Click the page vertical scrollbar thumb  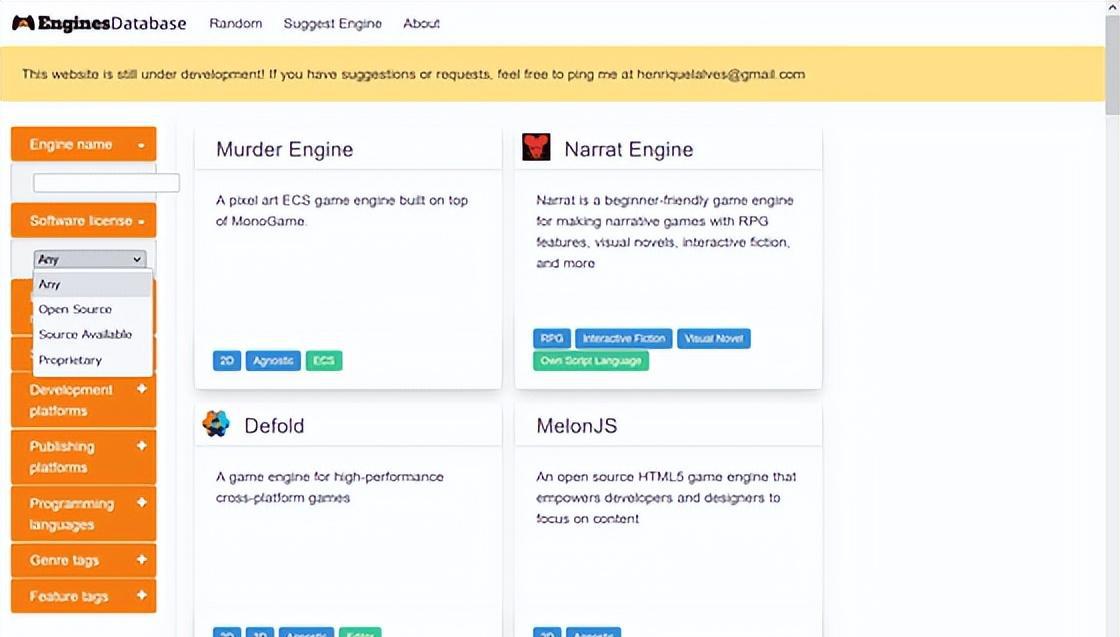tap(1112, 63)
